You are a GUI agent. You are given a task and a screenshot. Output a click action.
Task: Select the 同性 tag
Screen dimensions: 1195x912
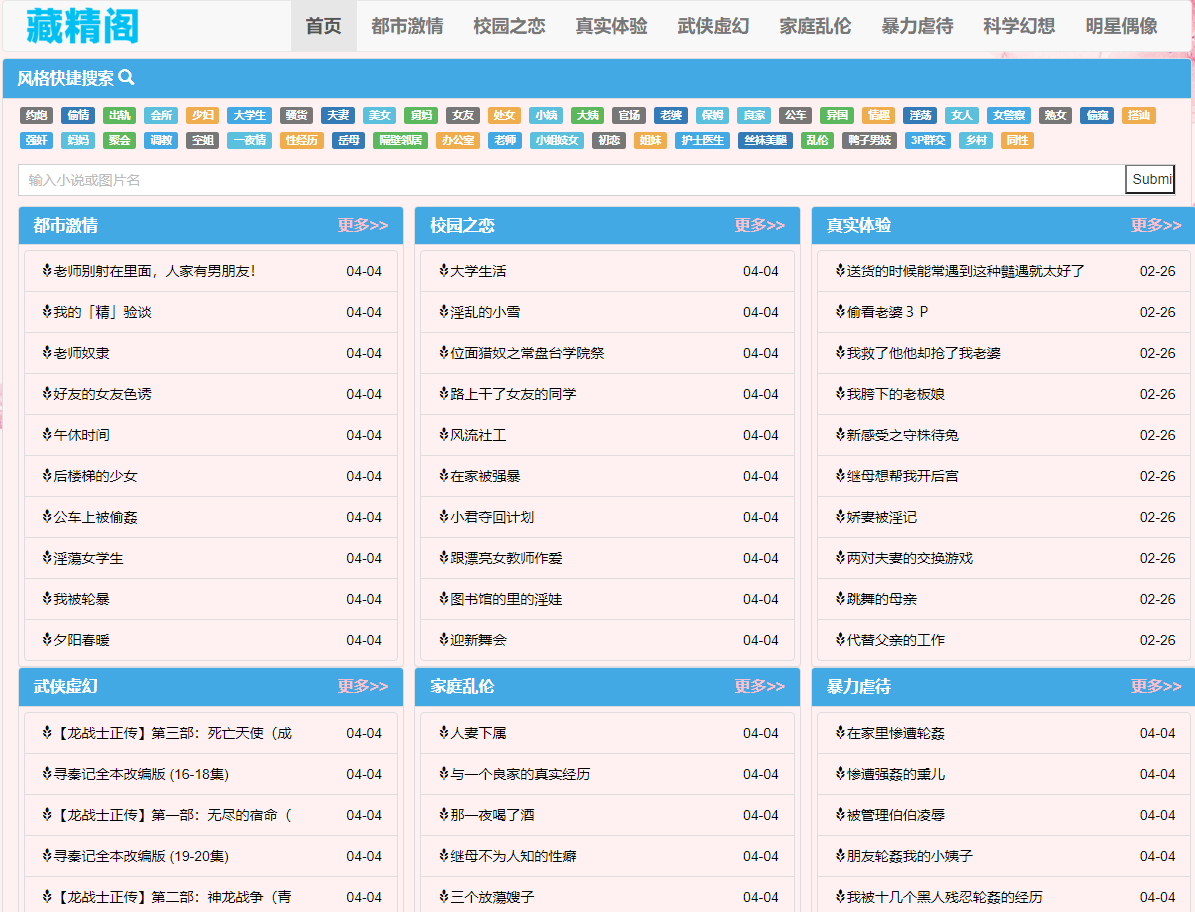(1017, 140)
